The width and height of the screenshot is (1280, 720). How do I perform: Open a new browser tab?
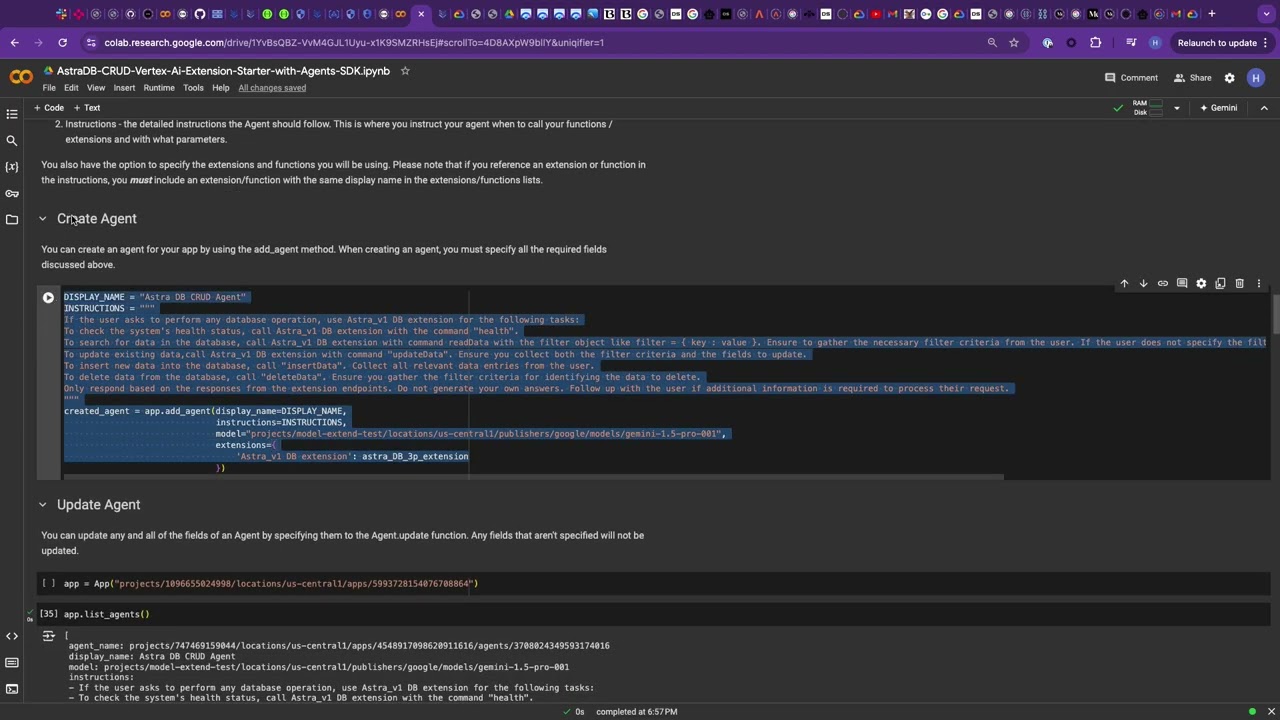(1212, 14)
